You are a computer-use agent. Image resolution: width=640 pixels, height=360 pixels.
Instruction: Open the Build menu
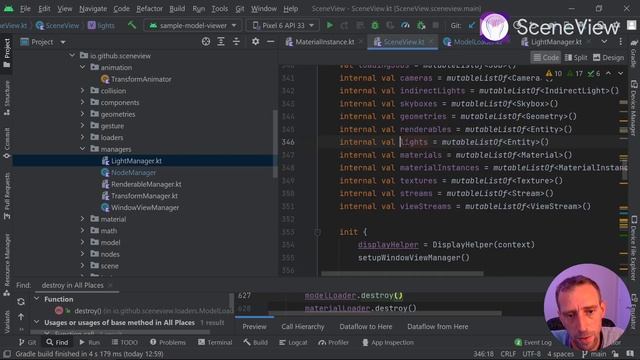[177, 9]
